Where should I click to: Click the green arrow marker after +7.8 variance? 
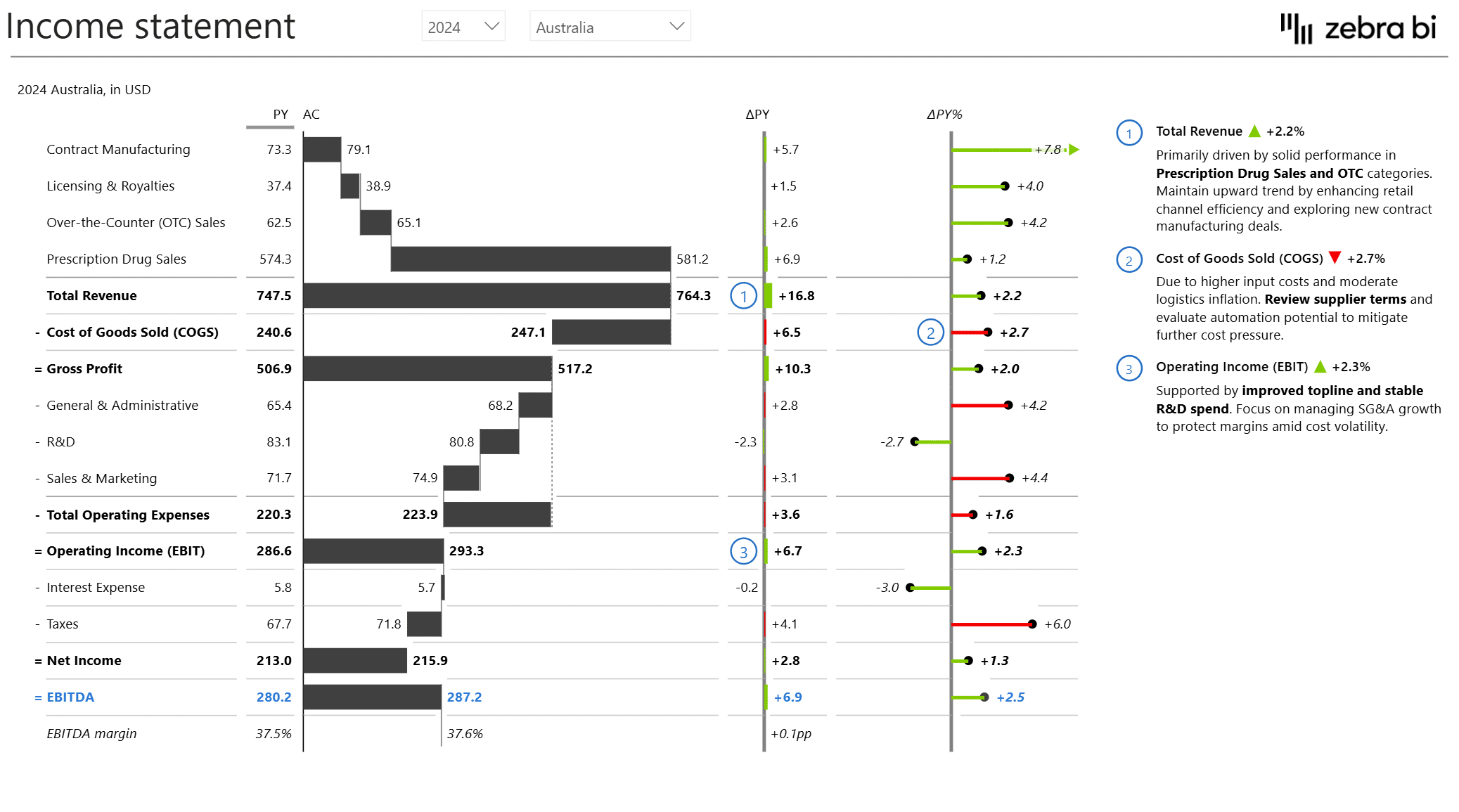coord(1074,149)
